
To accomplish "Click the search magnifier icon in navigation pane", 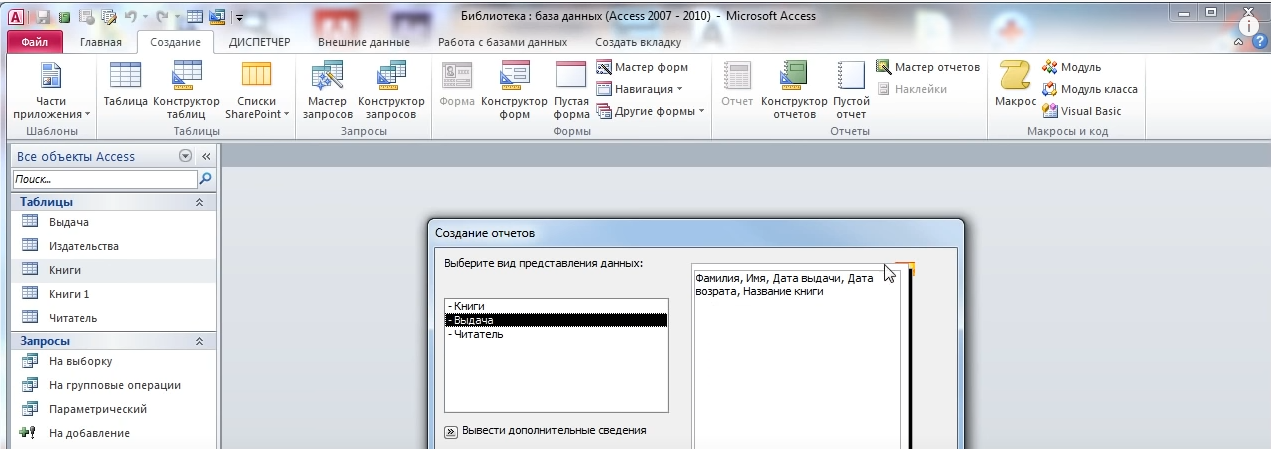I will click(206, 179).
